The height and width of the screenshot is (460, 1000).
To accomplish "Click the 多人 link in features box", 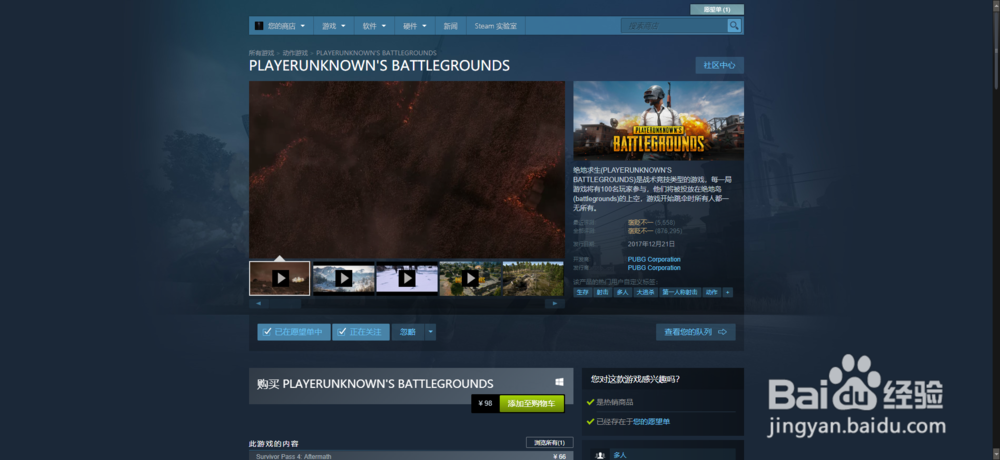I will (619, 455).
